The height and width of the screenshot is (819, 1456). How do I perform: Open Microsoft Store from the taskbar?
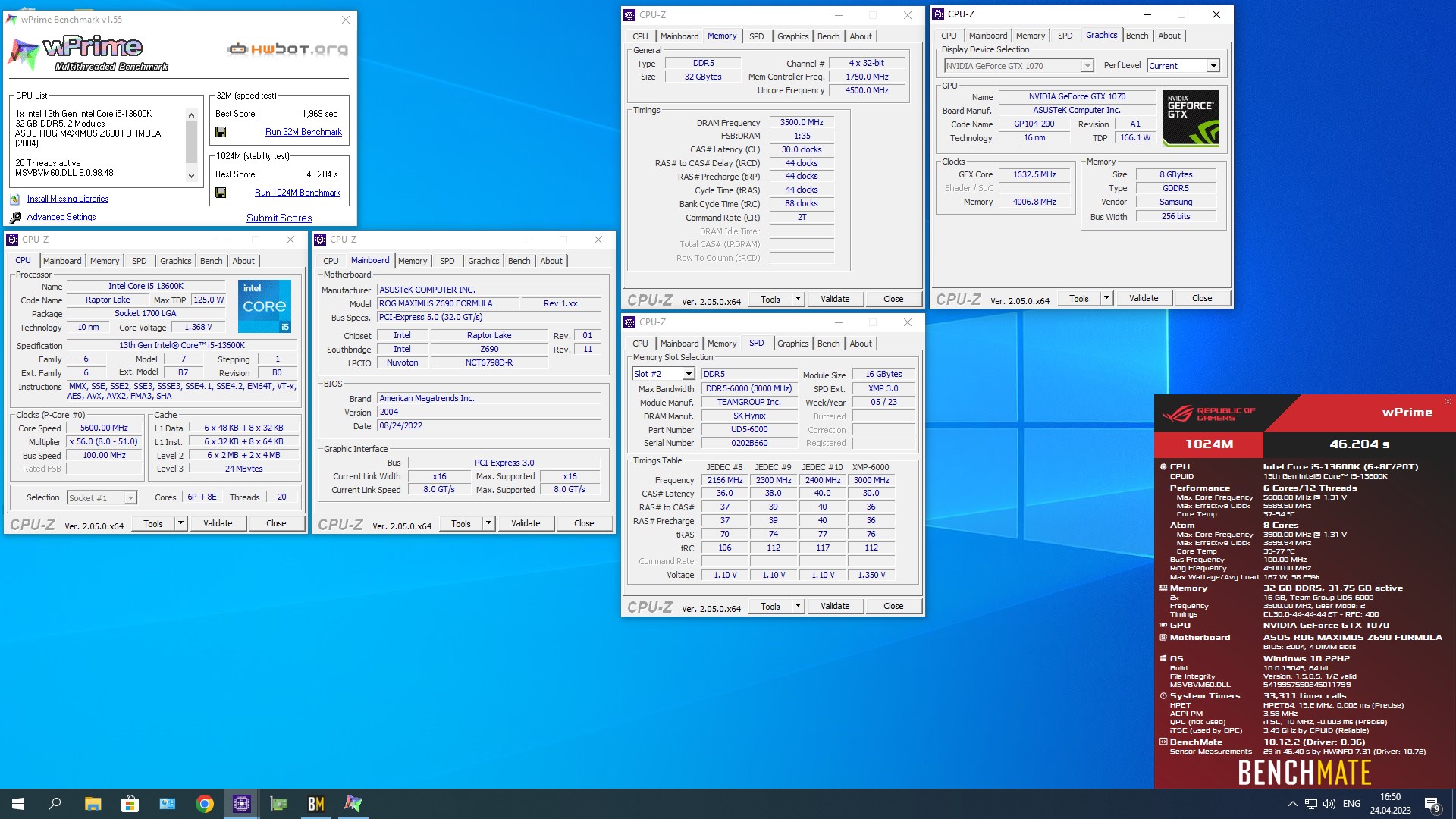click(x=130, y=804)
